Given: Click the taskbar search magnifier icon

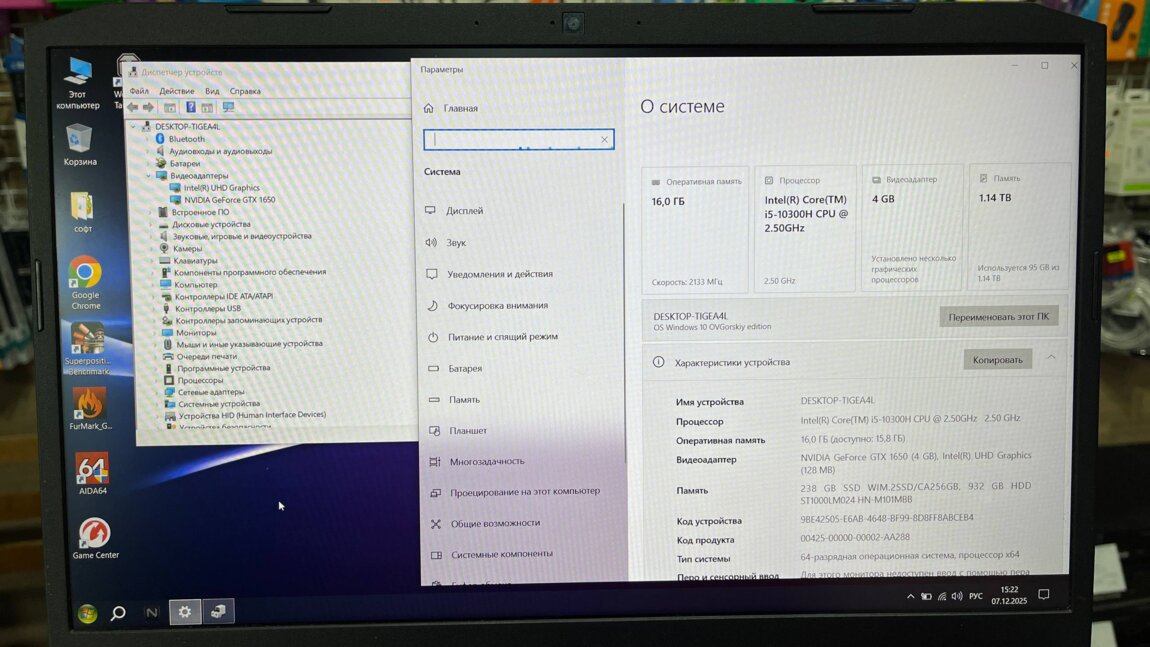Looking at the screenshot, I should pos(118,613).
